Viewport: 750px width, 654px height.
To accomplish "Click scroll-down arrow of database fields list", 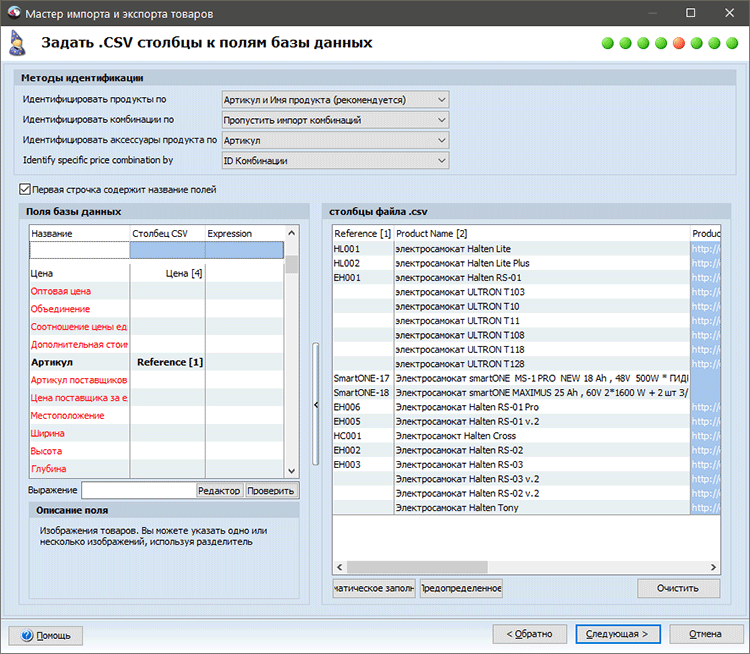I will click(292, 471).
